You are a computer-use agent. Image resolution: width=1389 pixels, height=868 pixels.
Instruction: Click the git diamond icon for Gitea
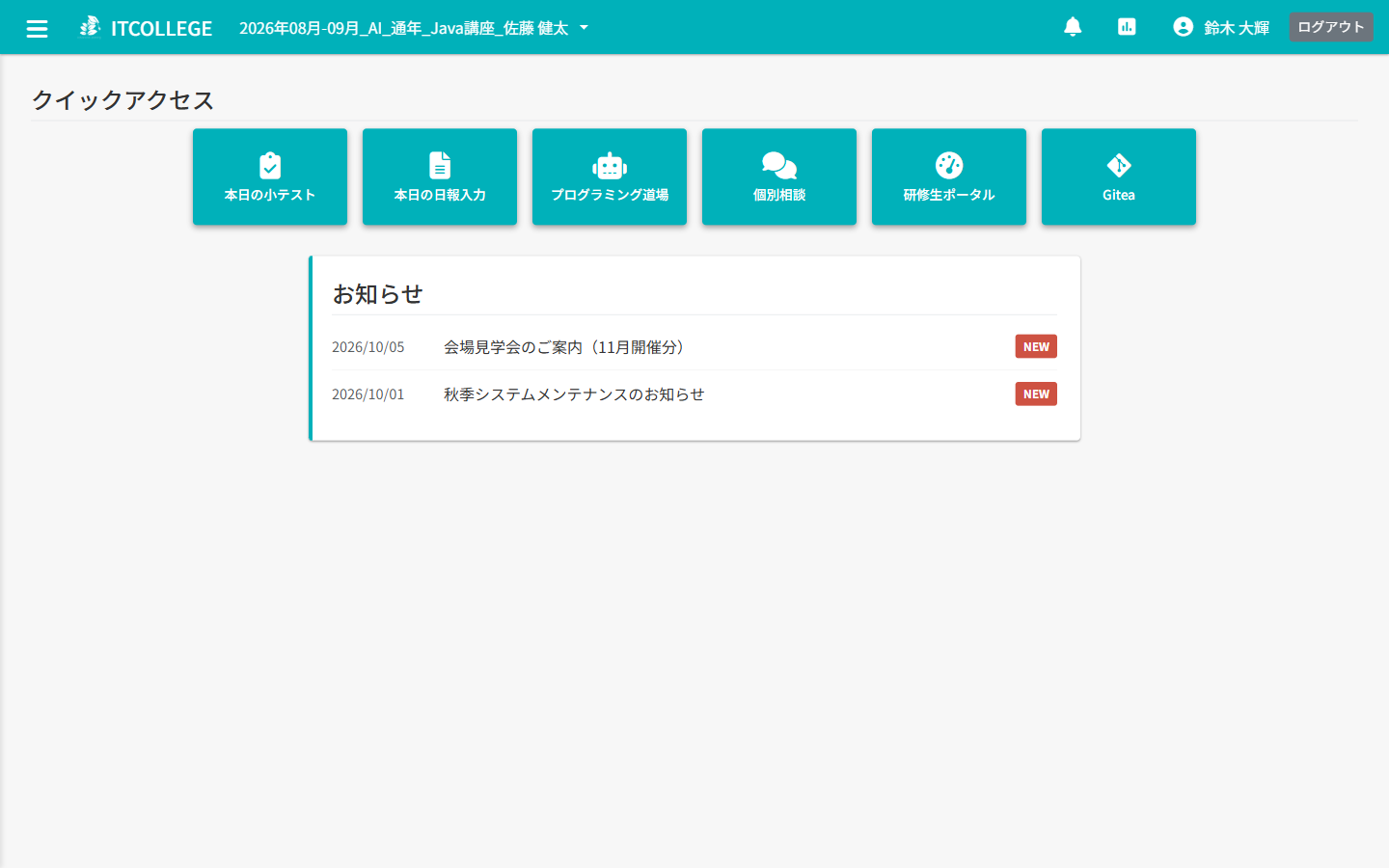coord(1119,166)
